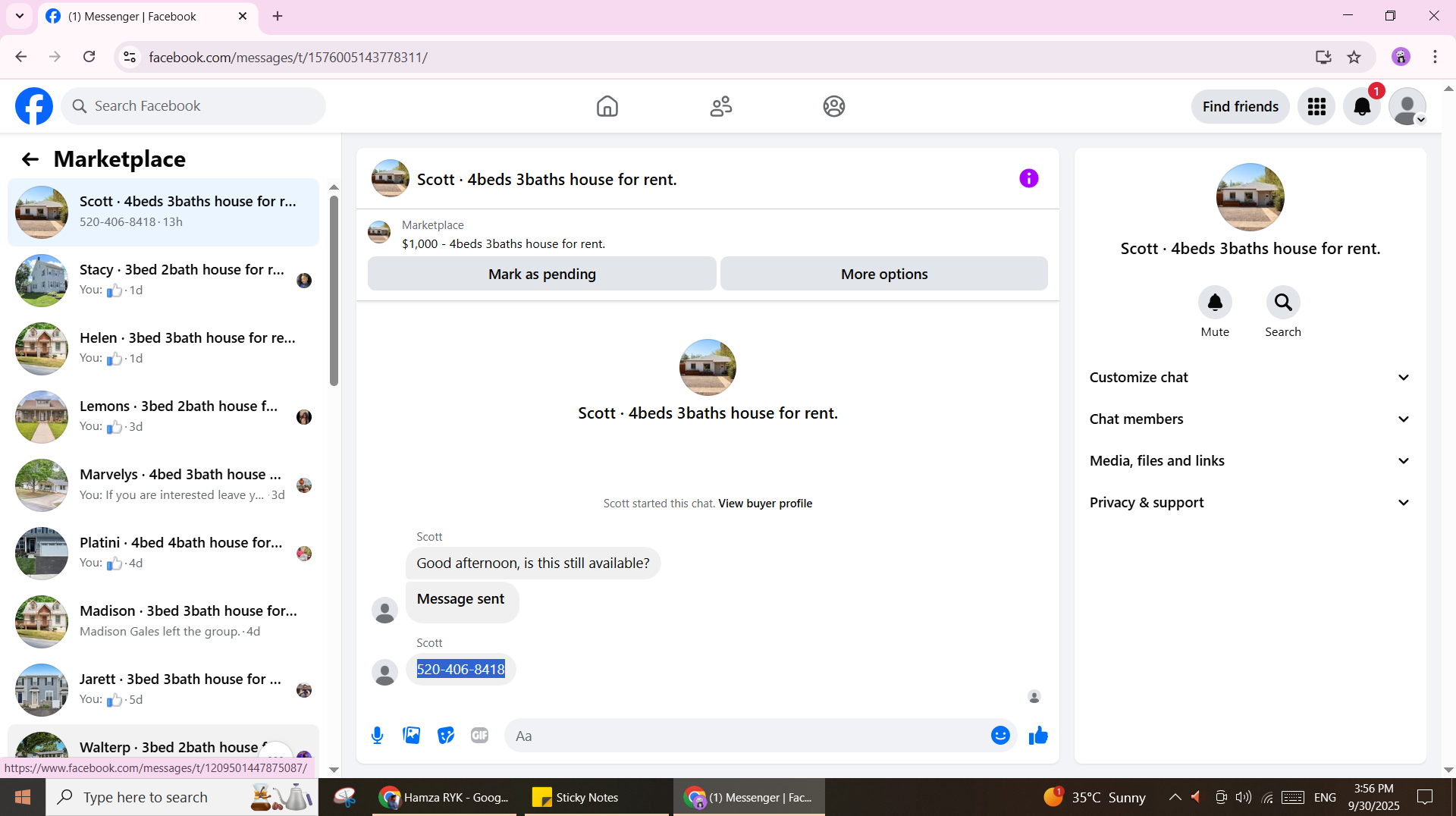Open View buyer profile link
Viewport: 1456px width, 816px height.
coord(765,504)
